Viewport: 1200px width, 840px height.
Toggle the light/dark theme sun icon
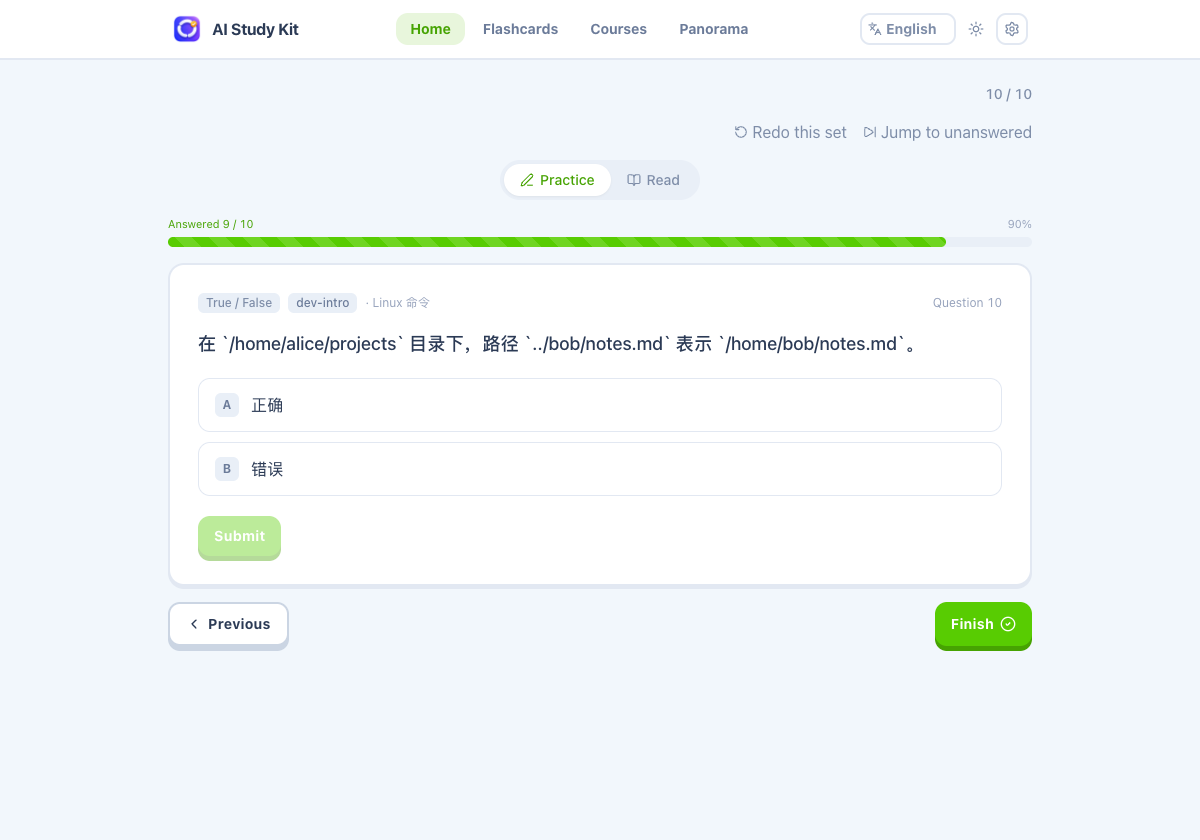(976, 29)
